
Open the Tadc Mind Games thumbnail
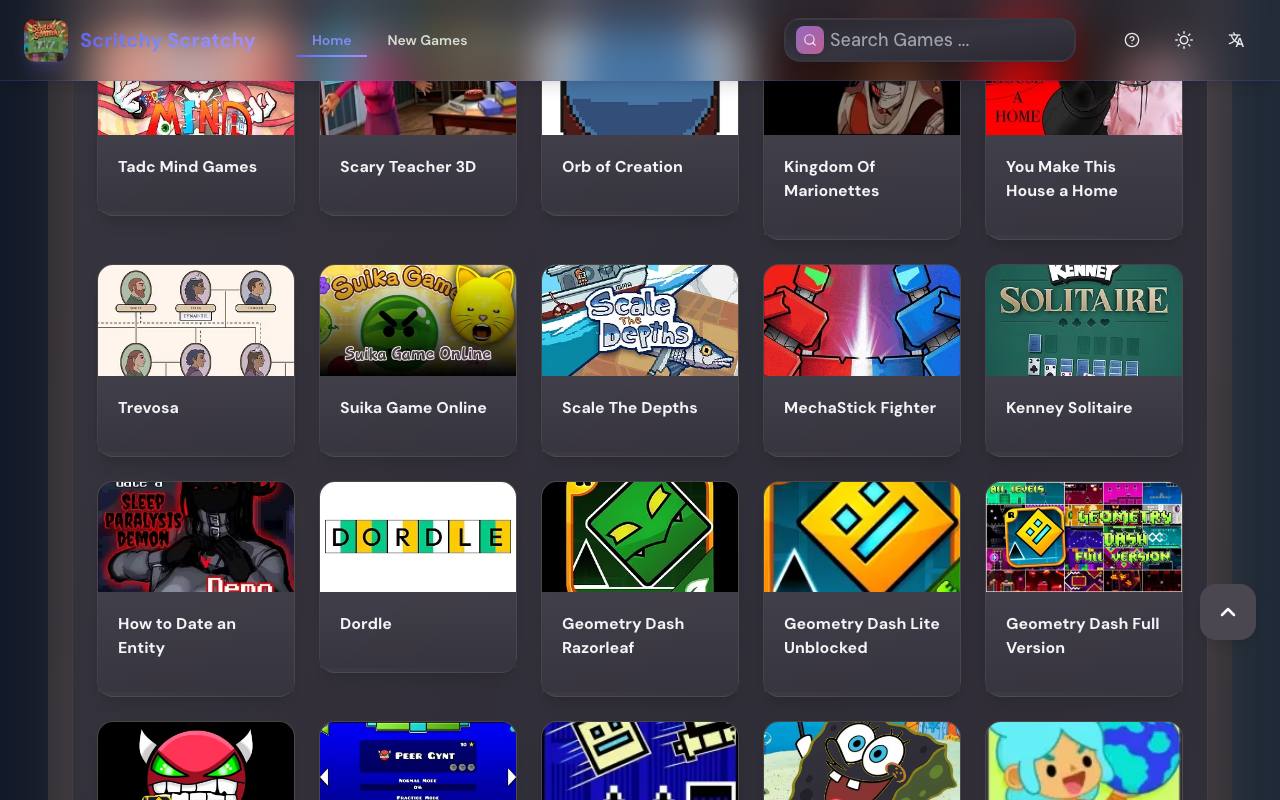[x=196, y=107]
